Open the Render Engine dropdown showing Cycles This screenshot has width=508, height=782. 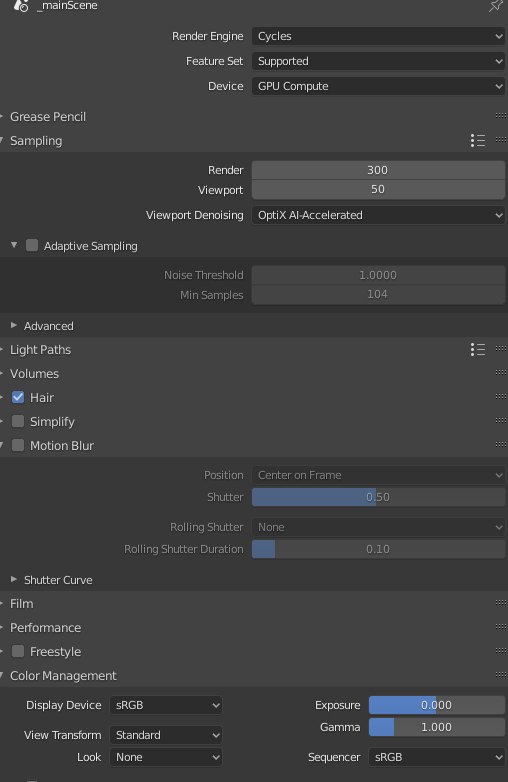pyautogui.click(x=378, y=36)
